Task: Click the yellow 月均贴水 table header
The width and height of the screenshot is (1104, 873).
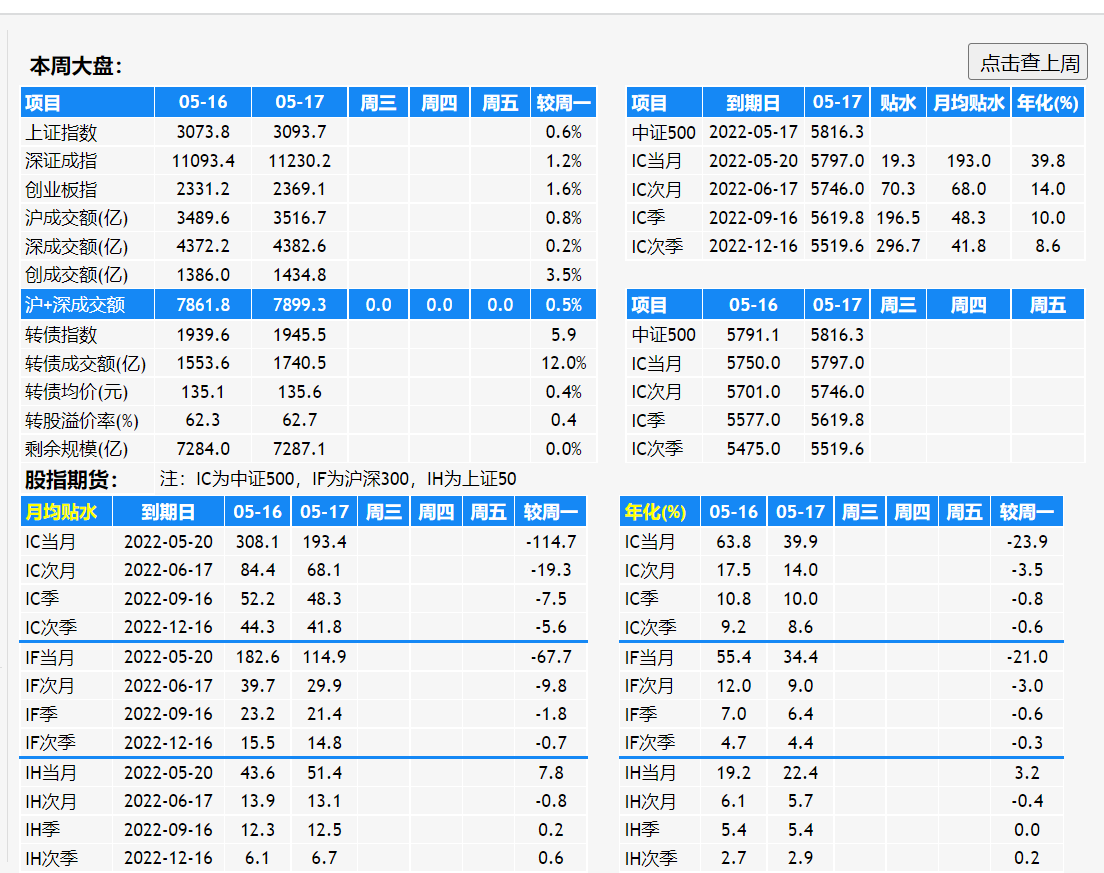Action: (x=61, y=512)
